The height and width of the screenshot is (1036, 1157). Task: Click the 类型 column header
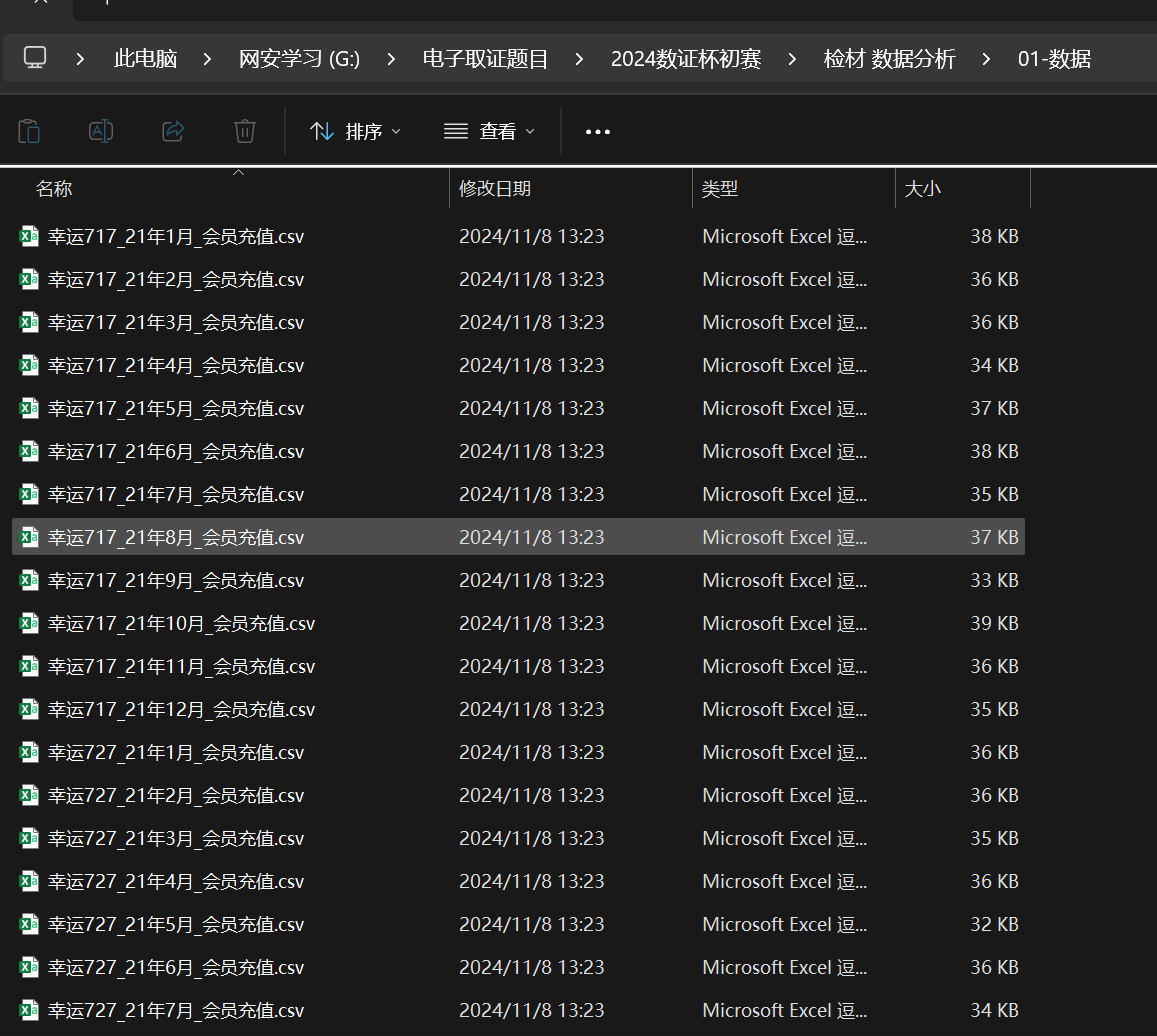click(x=720, y=188)
